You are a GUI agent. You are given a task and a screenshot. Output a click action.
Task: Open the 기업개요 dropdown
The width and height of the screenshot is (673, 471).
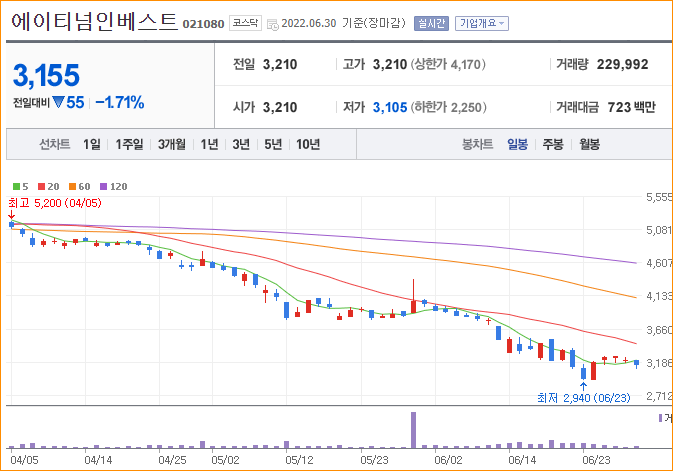coord(482,23)
